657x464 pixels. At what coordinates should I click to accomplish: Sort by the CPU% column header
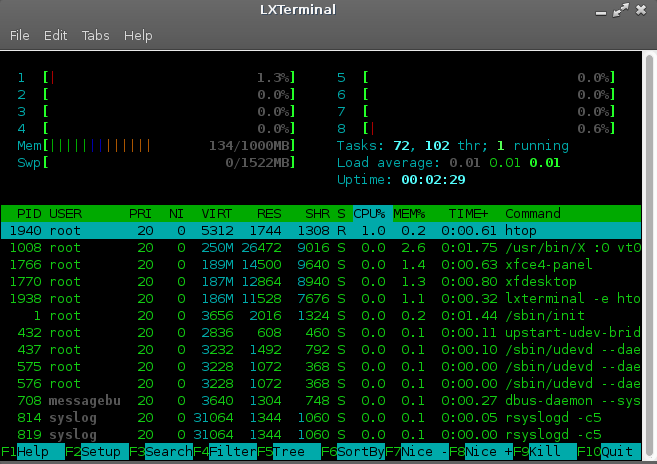coord(370,214)
